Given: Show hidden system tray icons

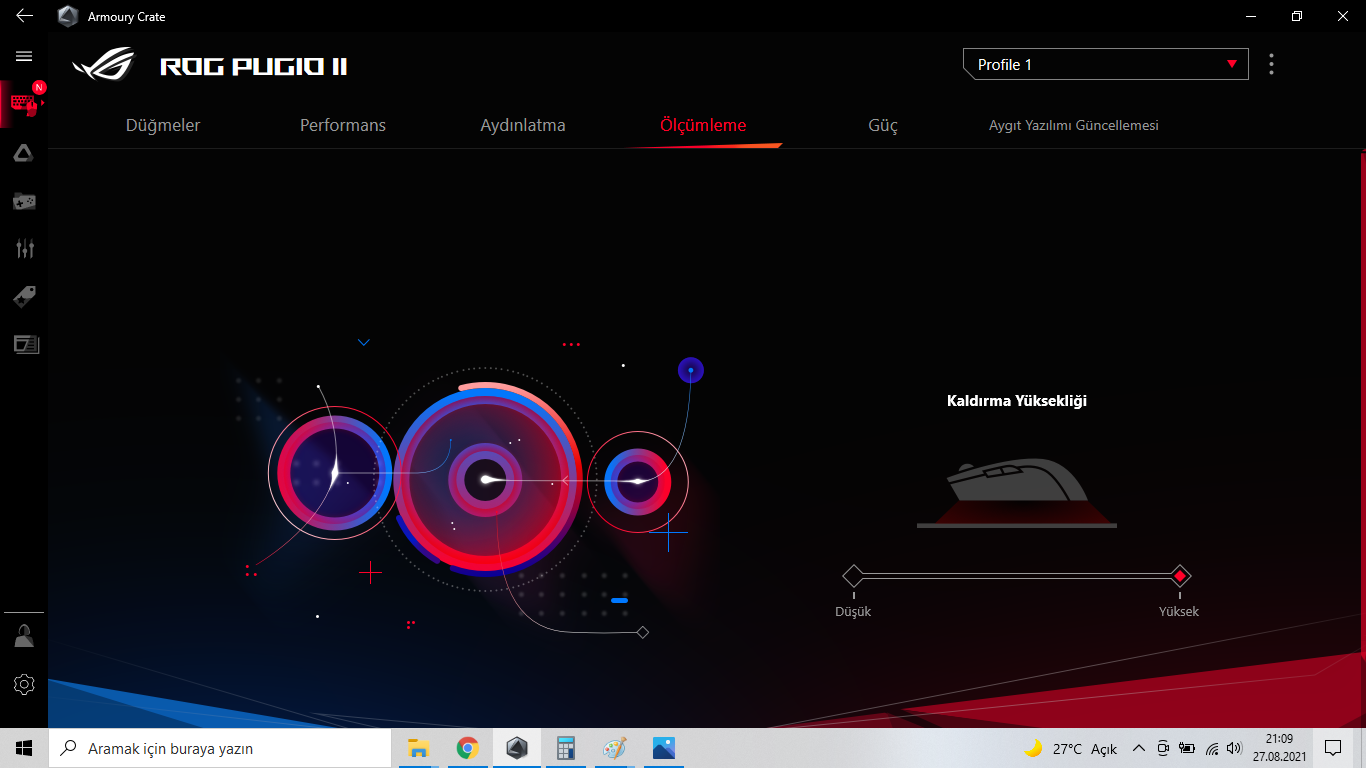Looking at the screenshot, I should (x=1138, y=748).
